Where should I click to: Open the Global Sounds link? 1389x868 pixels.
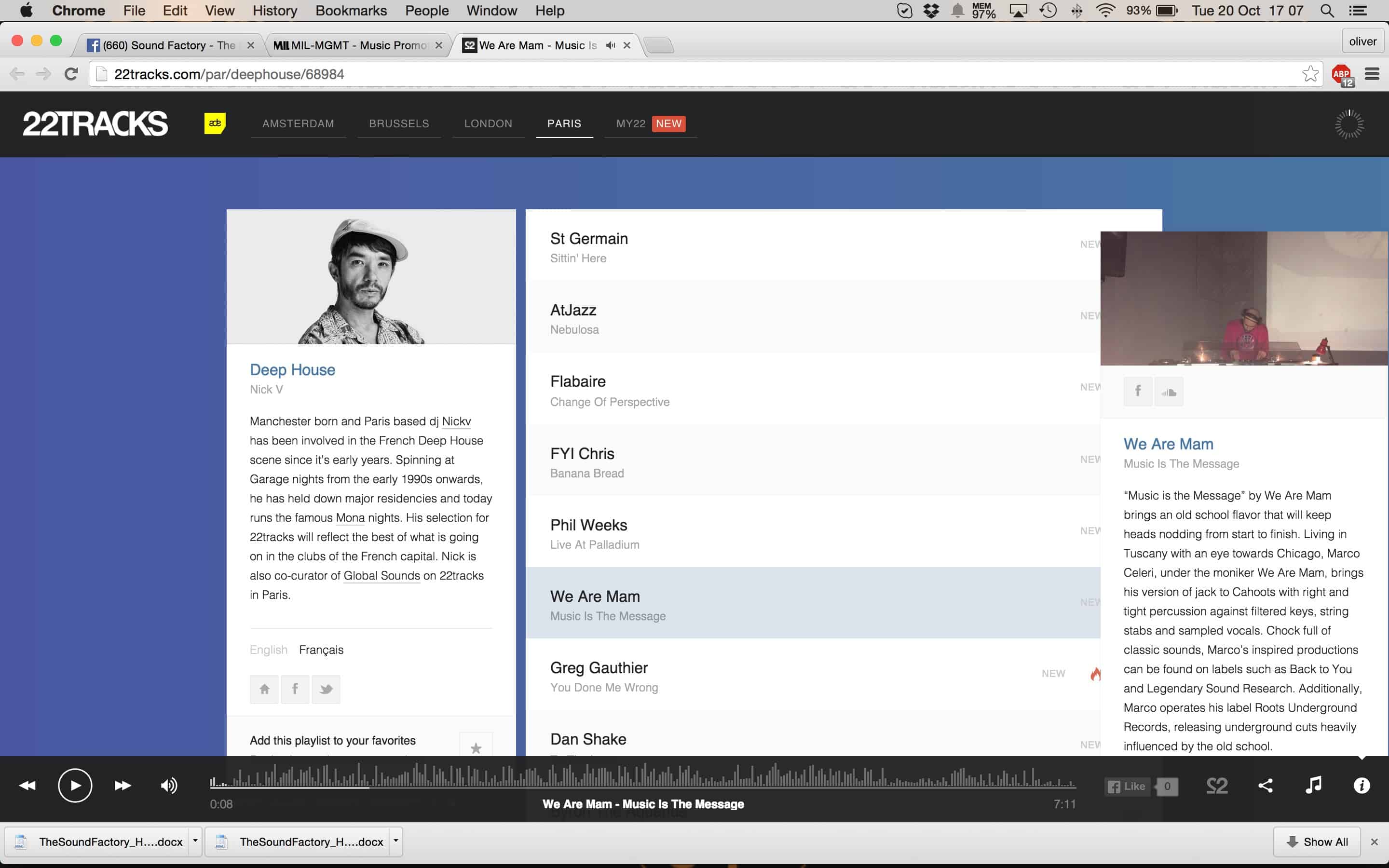(x=381, y=576)
